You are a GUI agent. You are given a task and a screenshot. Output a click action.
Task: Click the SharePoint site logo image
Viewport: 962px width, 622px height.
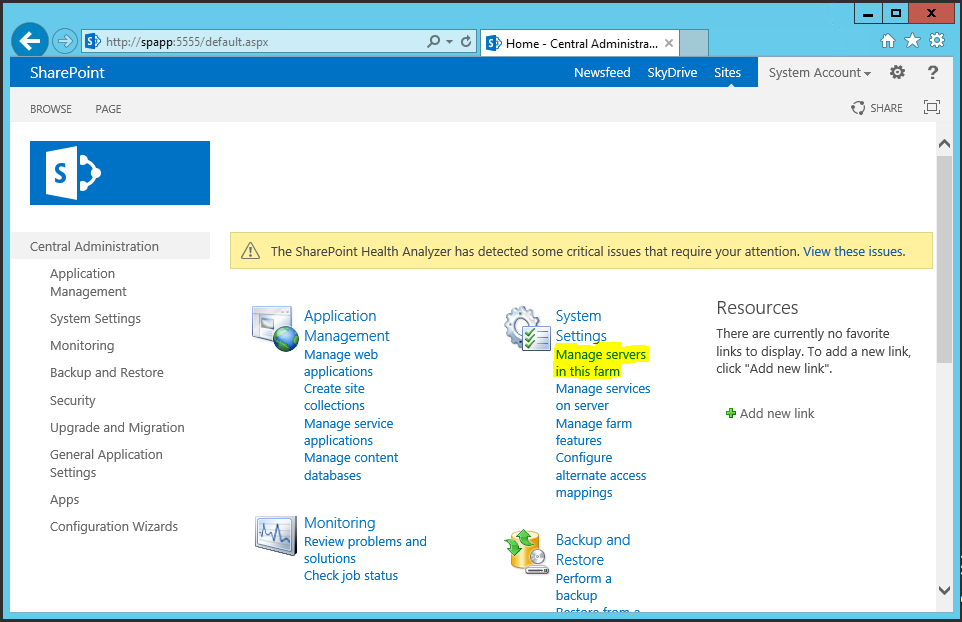(x=120, y=173)
